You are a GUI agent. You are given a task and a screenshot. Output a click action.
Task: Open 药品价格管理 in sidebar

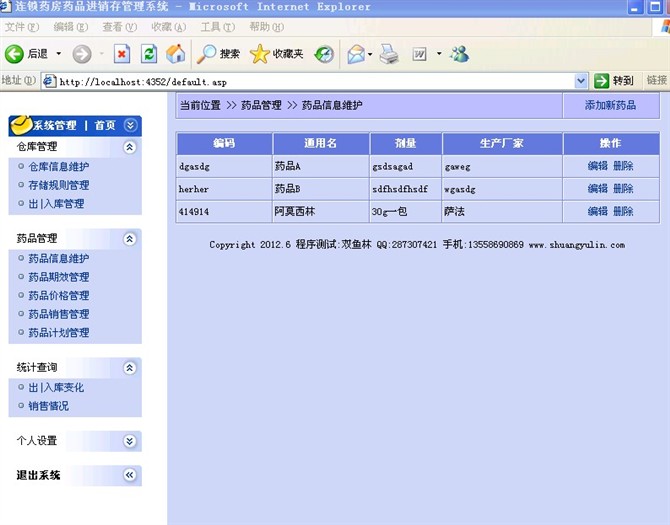(59, 296)
